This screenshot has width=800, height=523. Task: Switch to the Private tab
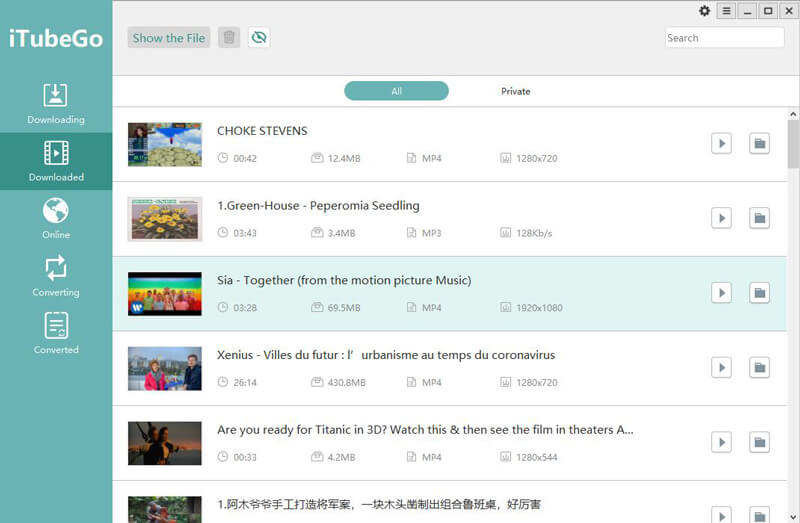pyautogui.click(x=515, y=91)
